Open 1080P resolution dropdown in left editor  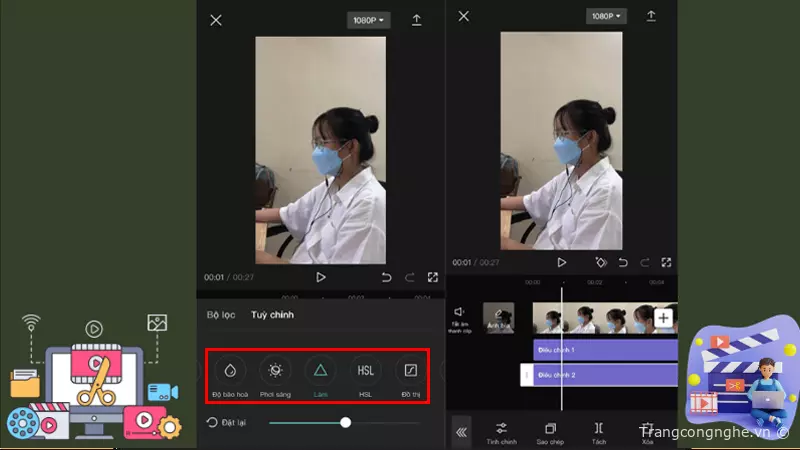[369, 20]
